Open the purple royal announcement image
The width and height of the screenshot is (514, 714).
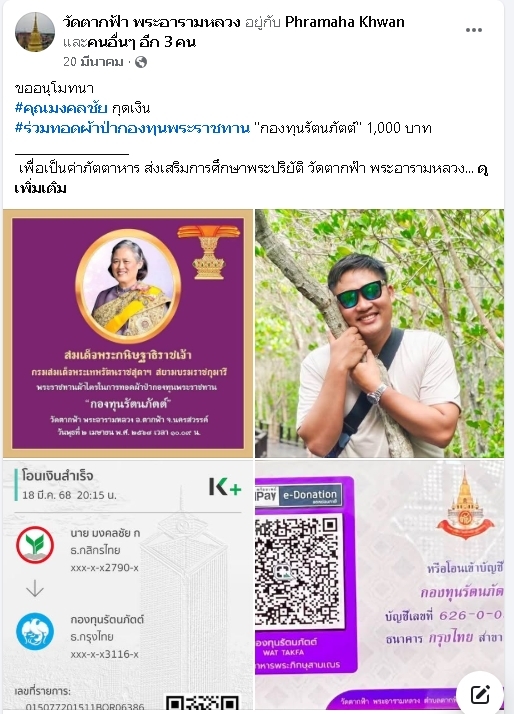point(128,333)
